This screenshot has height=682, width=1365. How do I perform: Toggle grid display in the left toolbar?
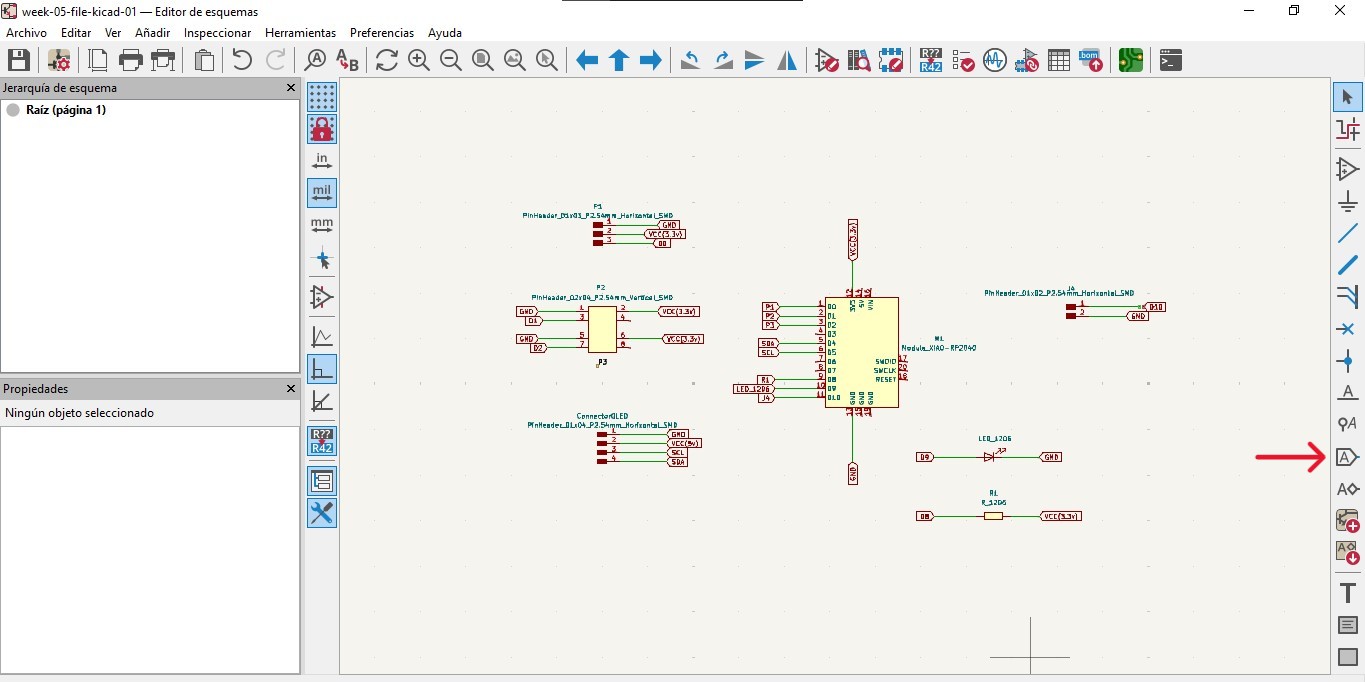pos(322,97)
